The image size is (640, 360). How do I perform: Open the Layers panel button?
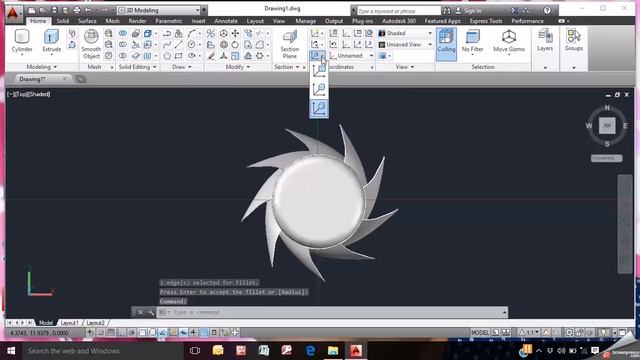(x=545, y=40)
